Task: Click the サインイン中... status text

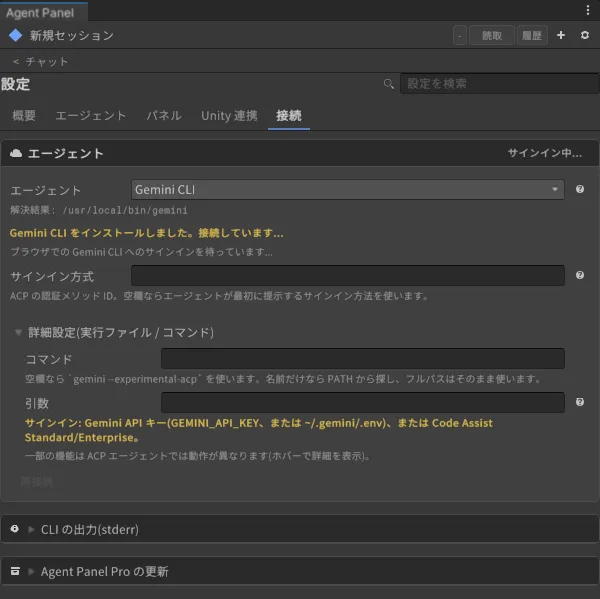Action: (x=545, y=153)
